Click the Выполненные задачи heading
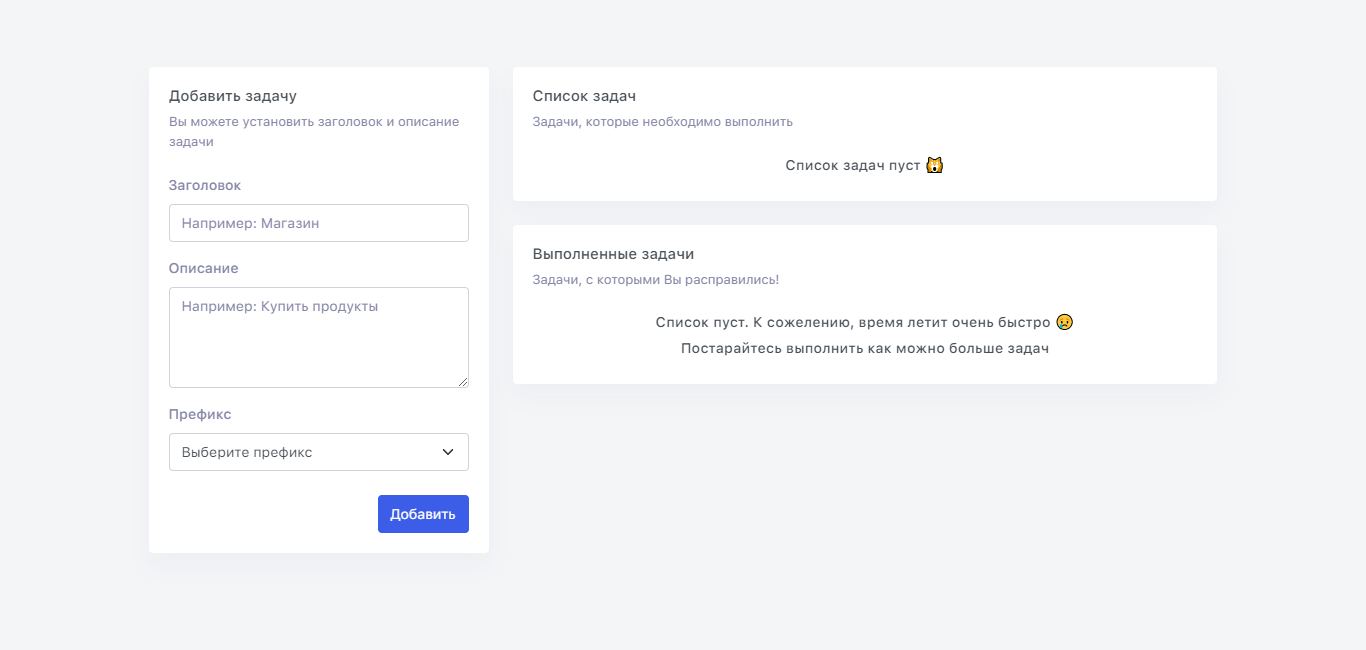 click(613, 254)
